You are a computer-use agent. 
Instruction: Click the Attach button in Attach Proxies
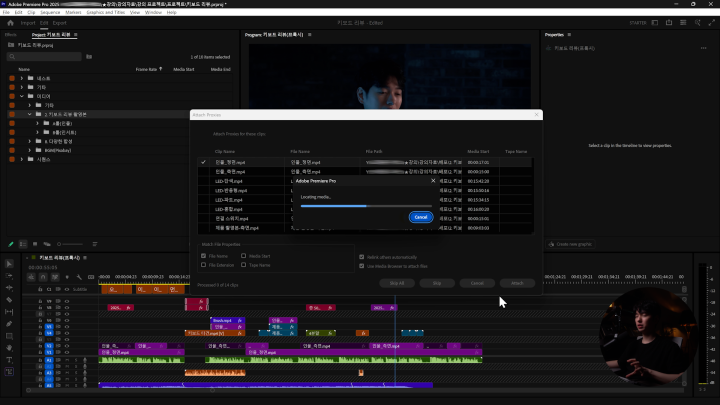point(517,283)
